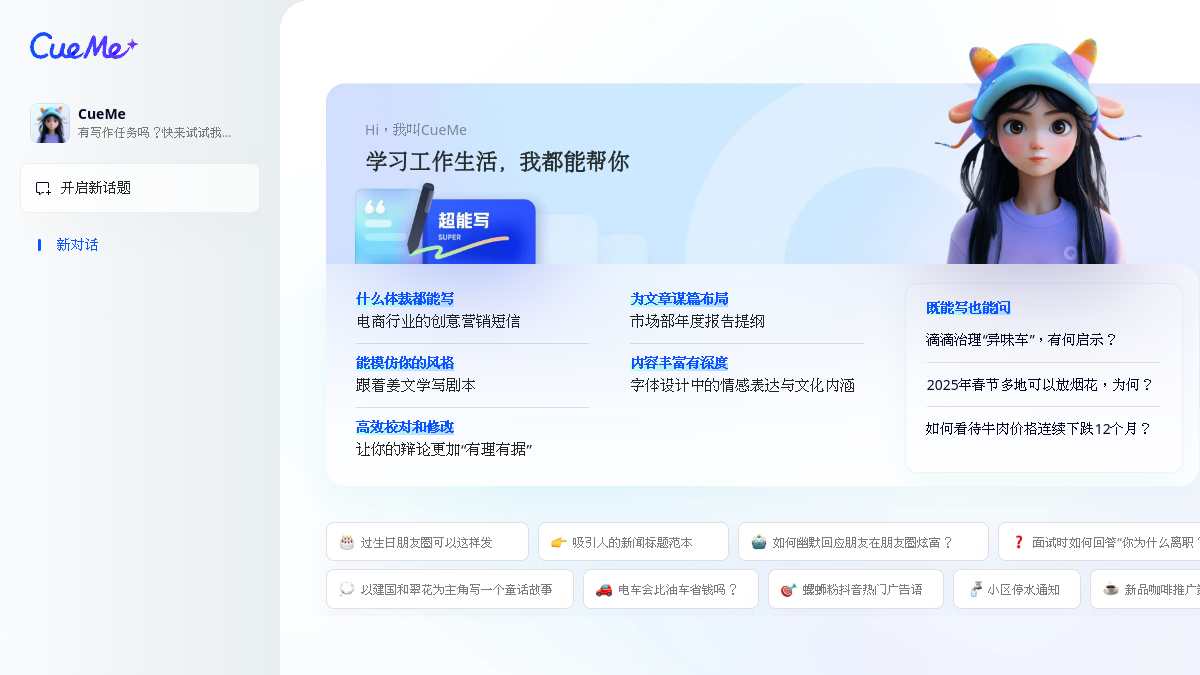Click the cupcake emoji icon
The height and width of the screenshot is (675, 1200).
(759, 542)
